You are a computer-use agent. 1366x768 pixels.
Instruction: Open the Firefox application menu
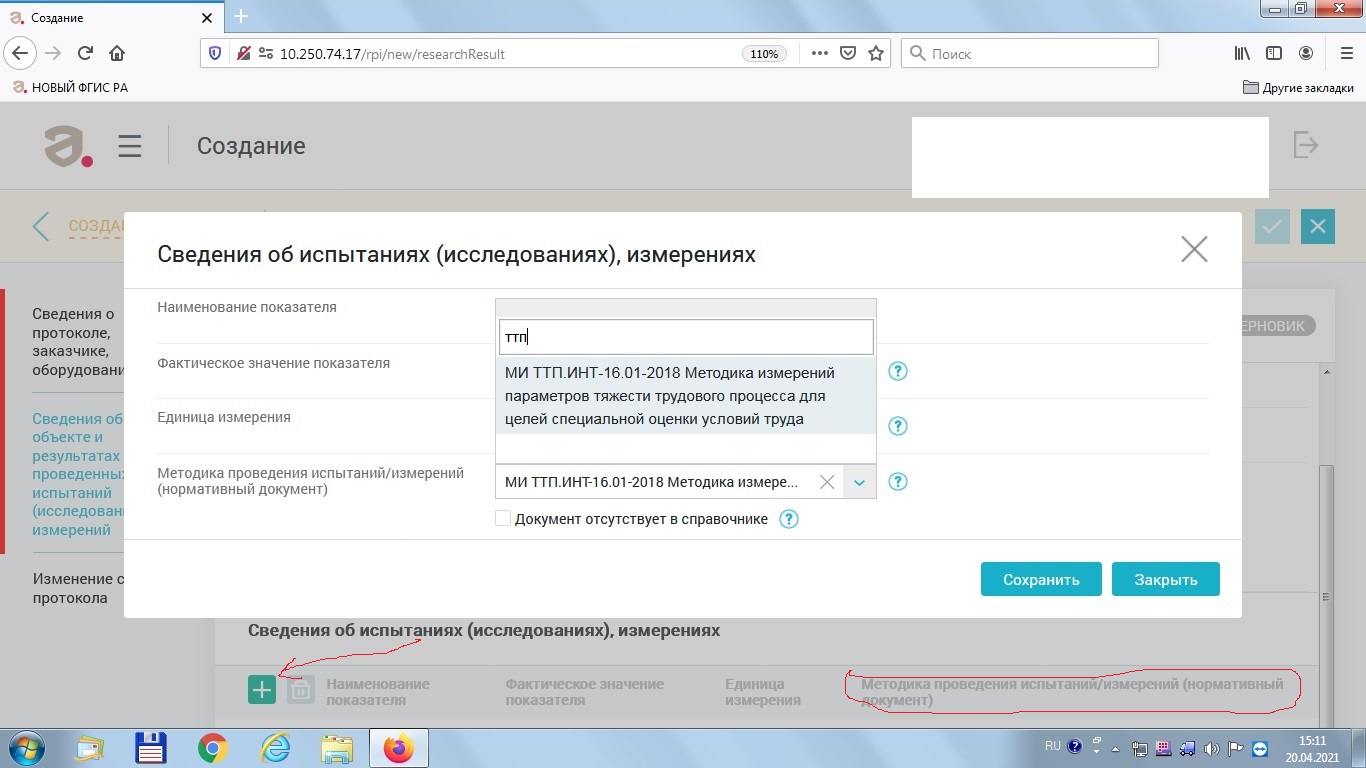coord(1345,54)
